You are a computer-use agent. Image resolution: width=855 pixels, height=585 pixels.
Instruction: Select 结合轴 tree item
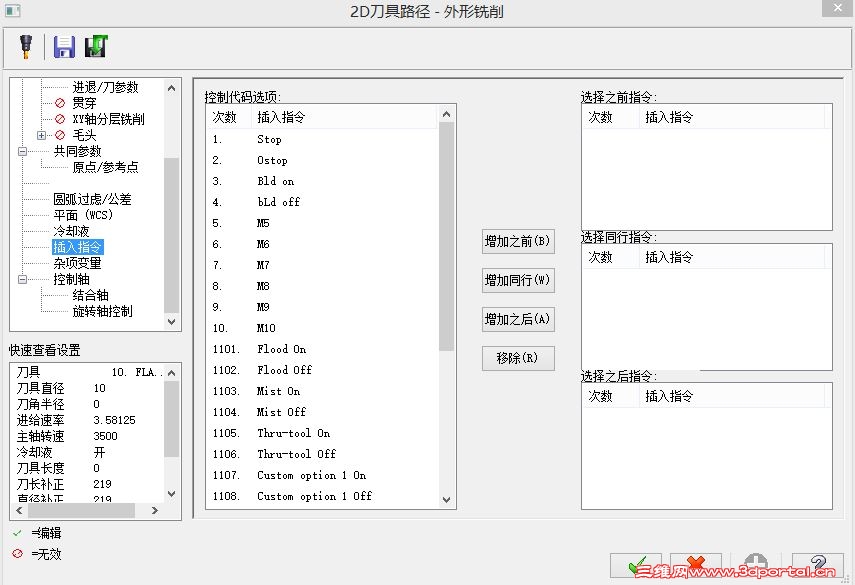pyautogui.click(x=91, y=295)
